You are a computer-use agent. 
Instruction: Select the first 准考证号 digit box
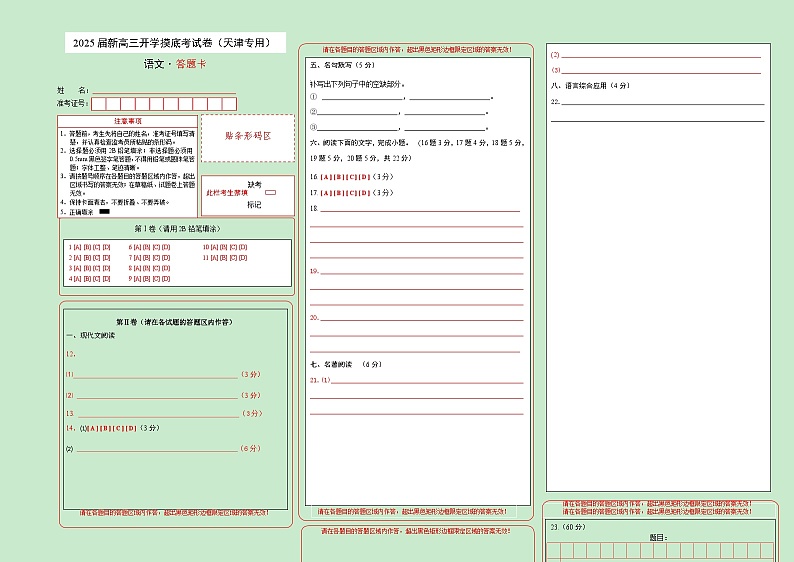click(98, 104)
